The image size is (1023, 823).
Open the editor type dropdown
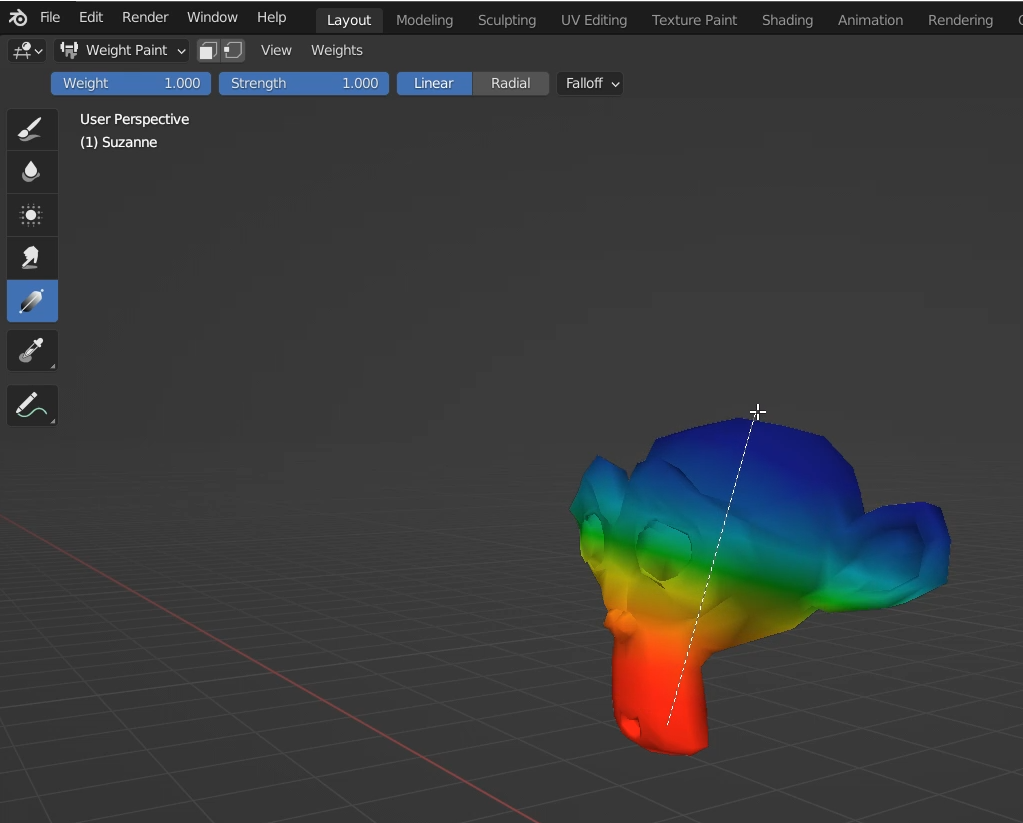(x=27, y=50)
